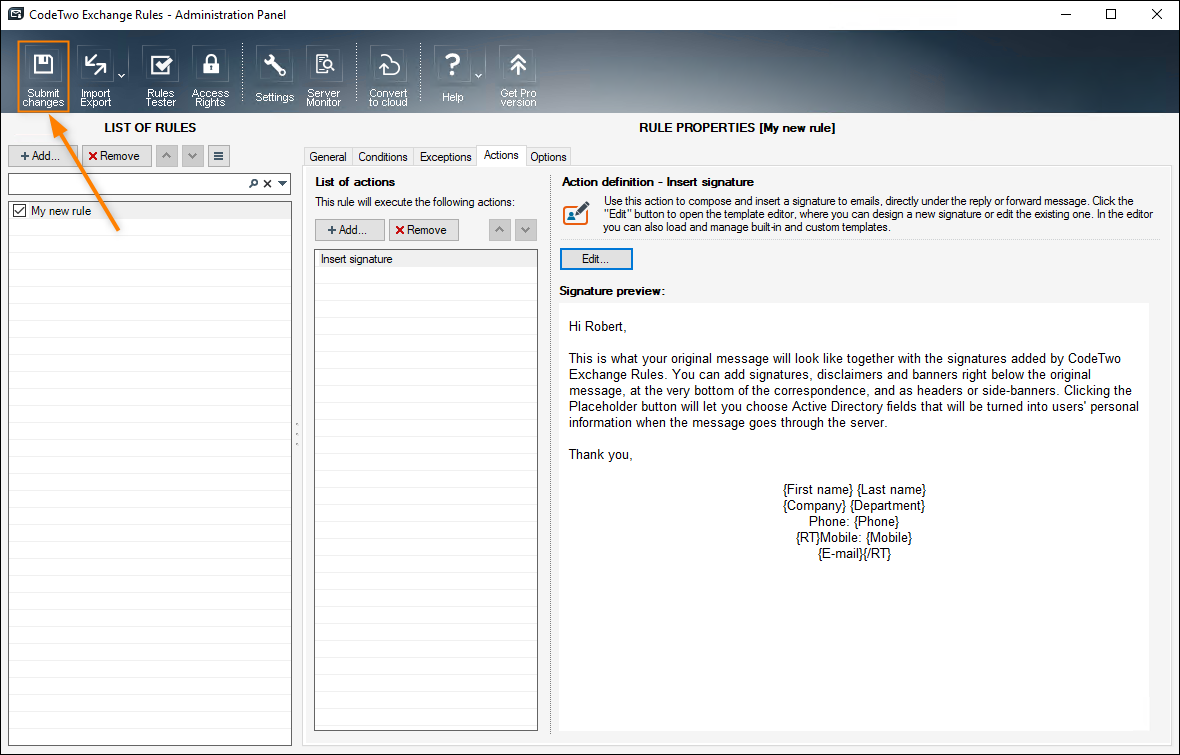This screenshot has height=755, width=1180.
Task: Open the rules list menu icon
Action: tap(218, 156)
